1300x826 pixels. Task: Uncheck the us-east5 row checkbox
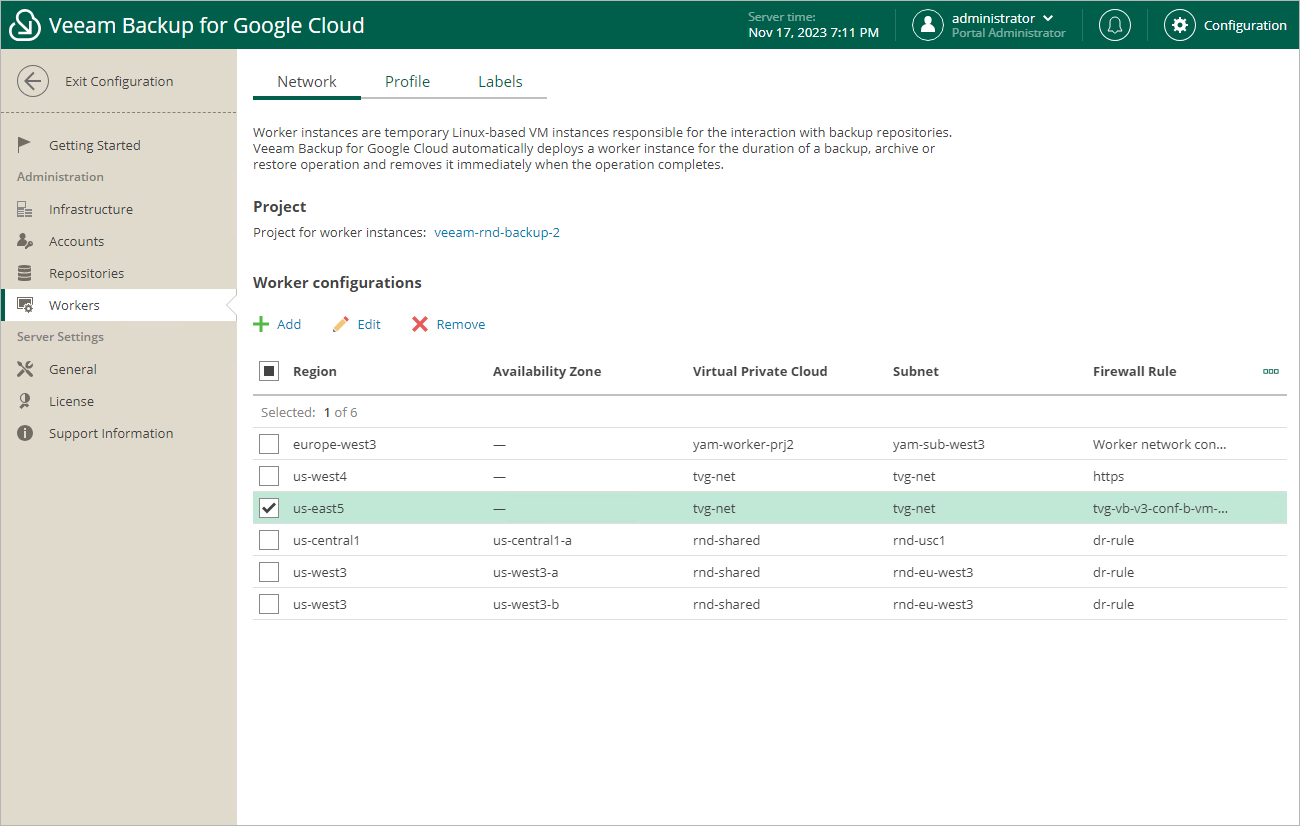coord(269,508)
